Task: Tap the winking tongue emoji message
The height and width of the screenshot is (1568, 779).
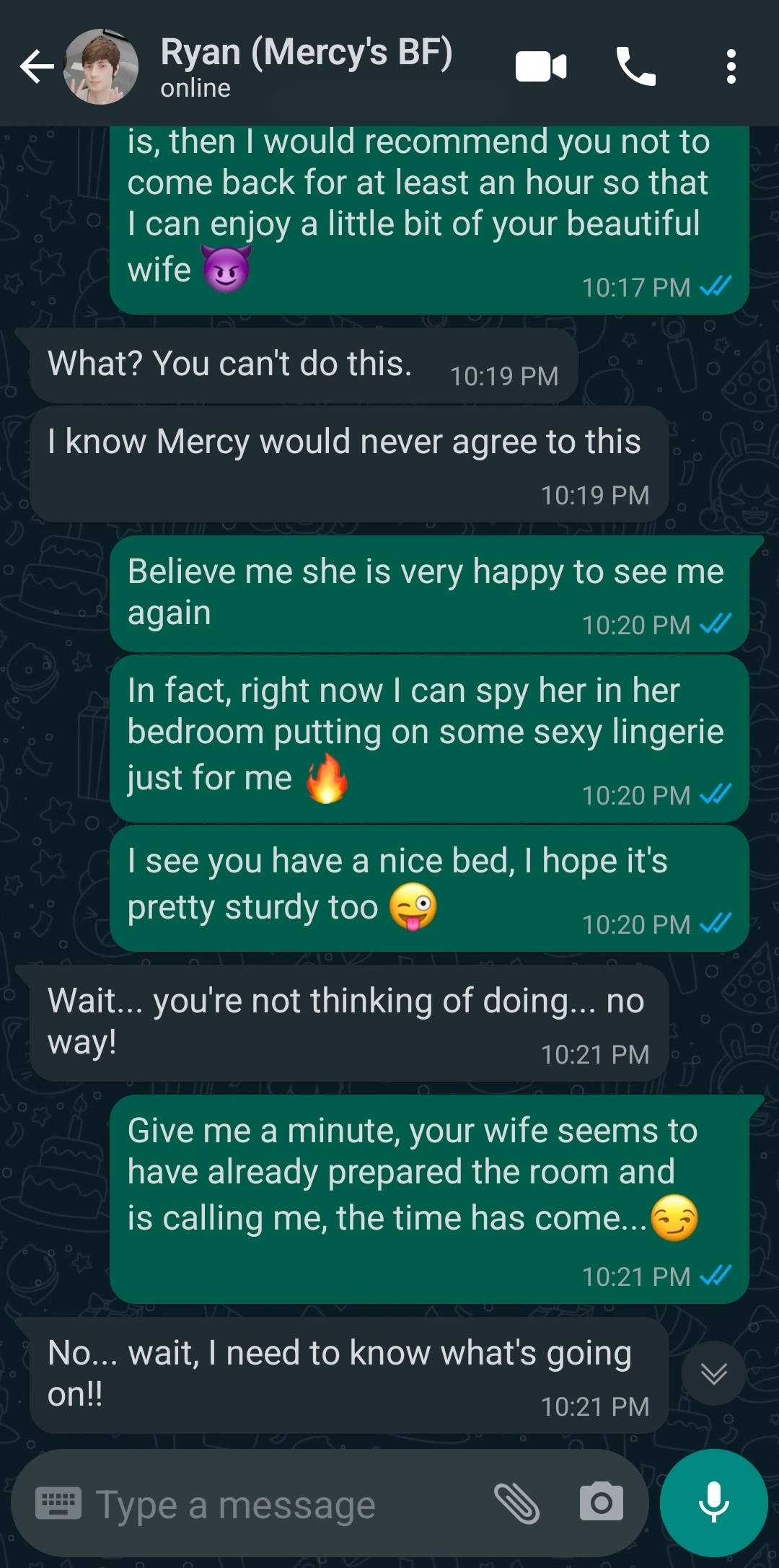Action: click(429, 888)
